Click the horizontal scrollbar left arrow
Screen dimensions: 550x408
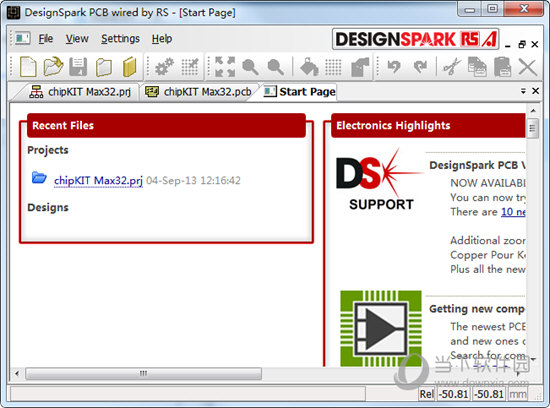point(17,373)
